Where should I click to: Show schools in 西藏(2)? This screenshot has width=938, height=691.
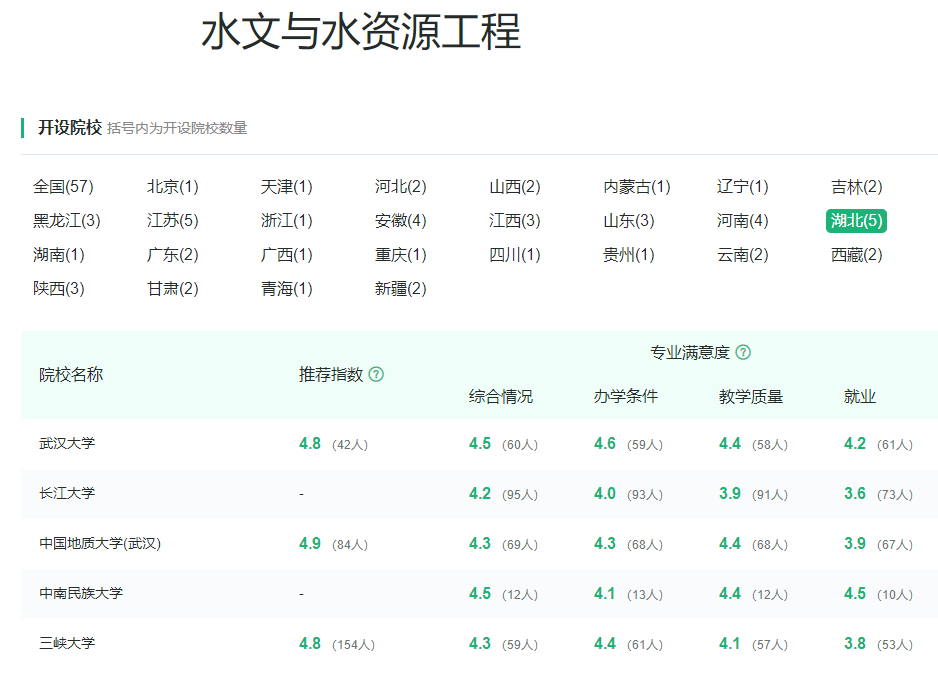[857, 255]
